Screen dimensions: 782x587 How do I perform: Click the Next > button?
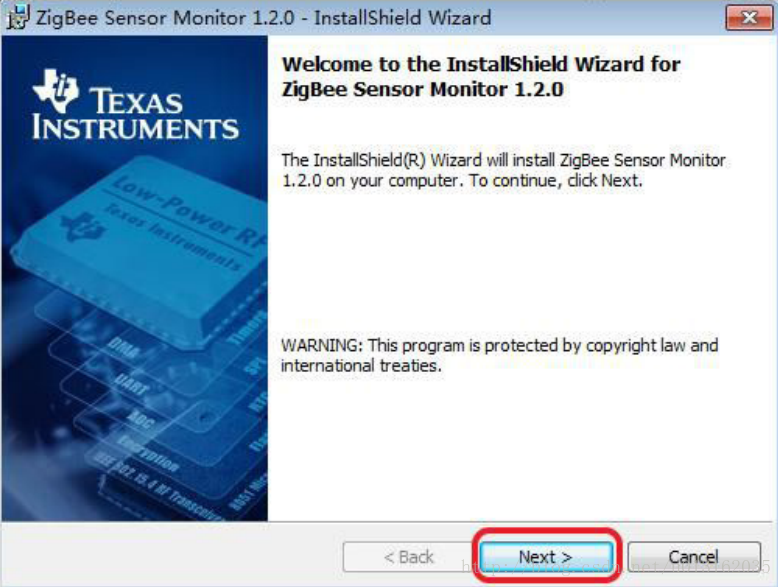click(x=546, y=556)
